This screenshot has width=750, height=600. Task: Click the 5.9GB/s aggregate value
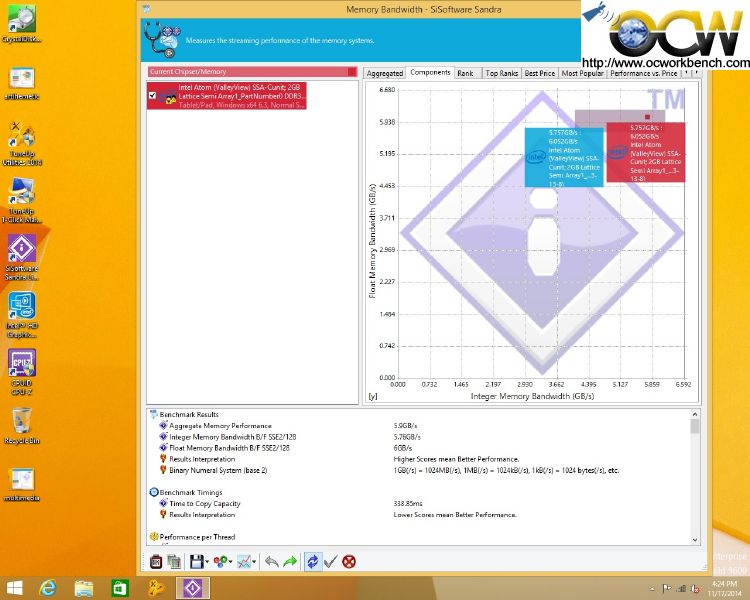[405, 425]
